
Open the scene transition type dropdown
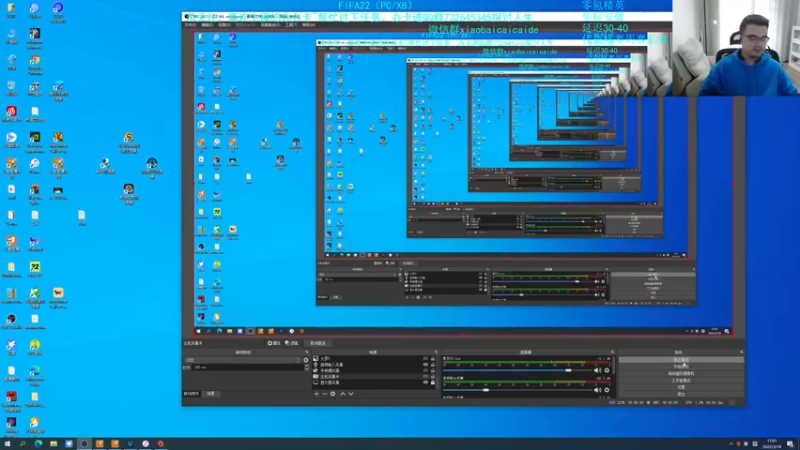point(243,360)
